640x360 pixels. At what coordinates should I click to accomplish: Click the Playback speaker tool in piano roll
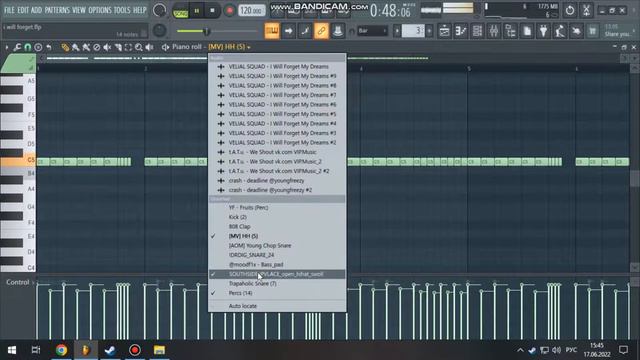[149, 47]
